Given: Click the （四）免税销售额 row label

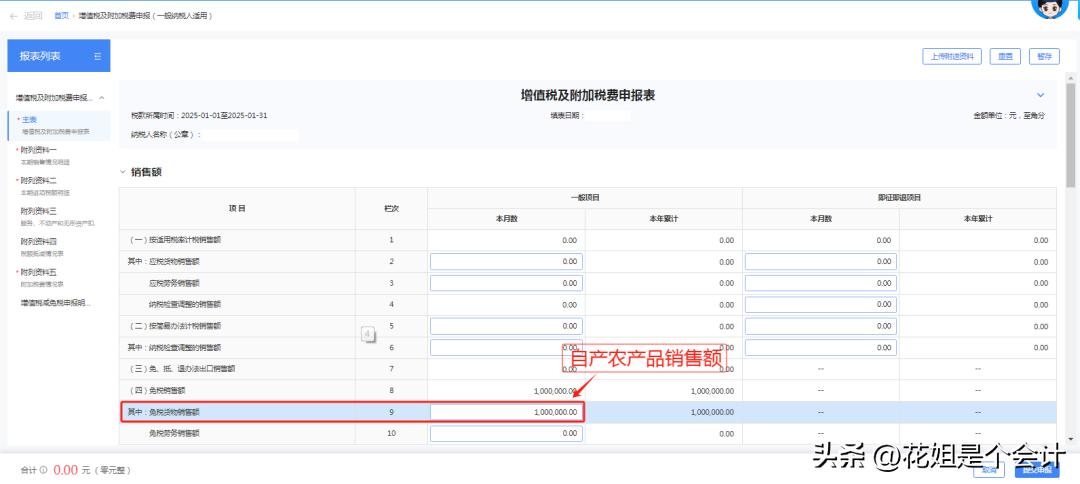Looking at the screenshot, I should point(157,390).
